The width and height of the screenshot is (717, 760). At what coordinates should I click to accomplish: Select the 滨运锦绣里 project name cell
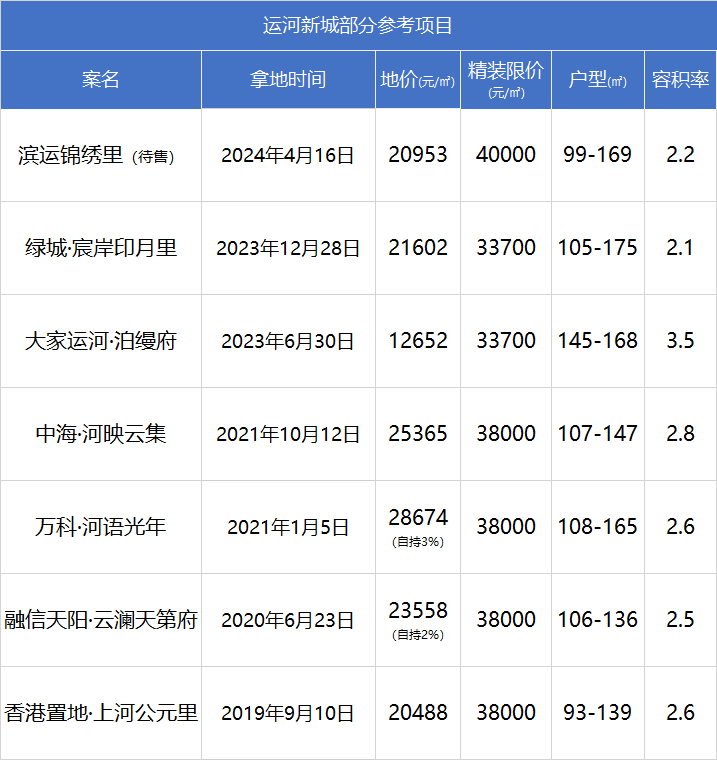point(96,155)
